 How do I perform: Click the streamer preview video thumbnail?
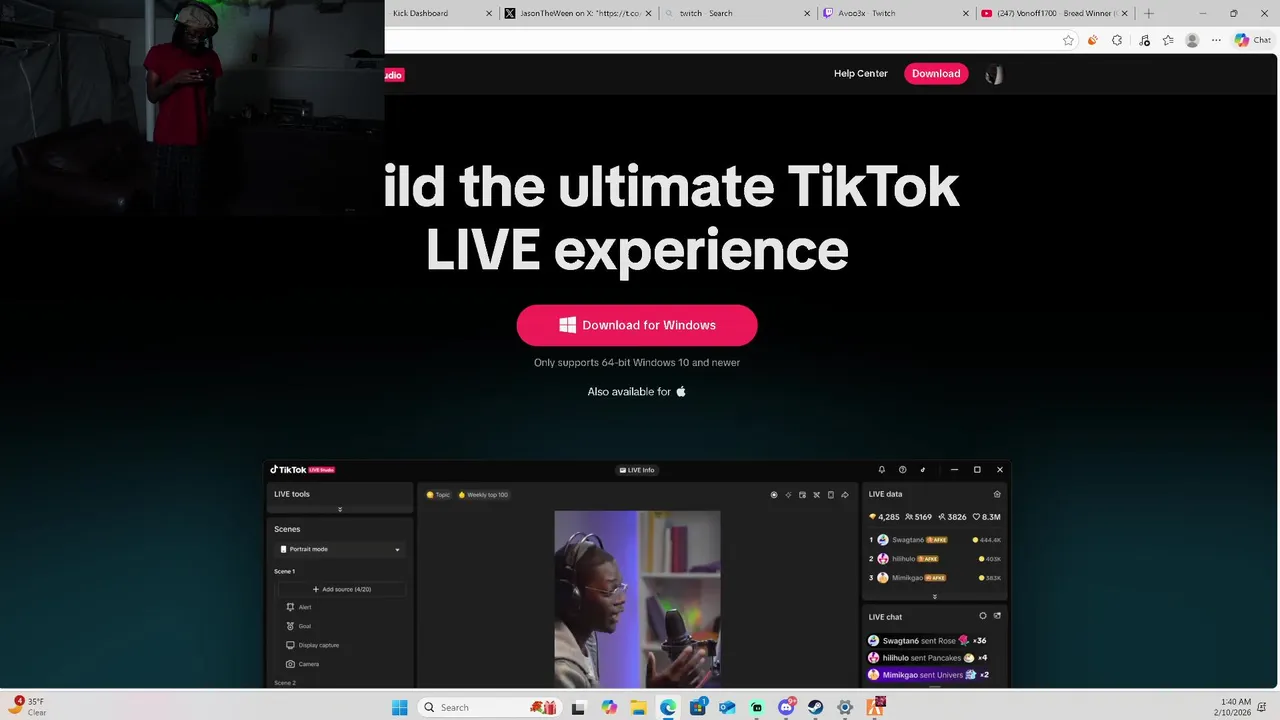(637, 599)
